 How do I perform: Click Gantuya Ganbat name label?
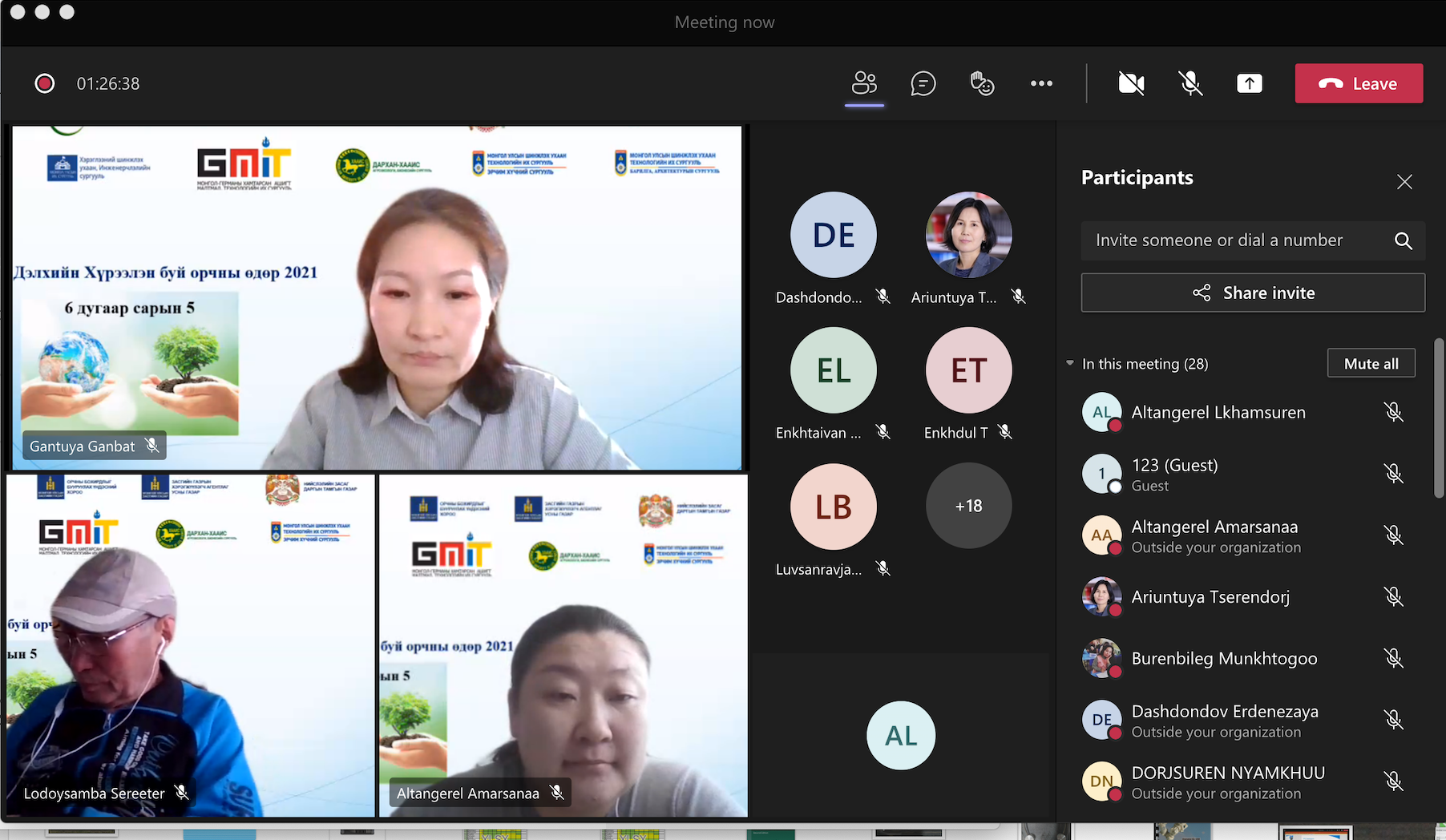point(82,446)
